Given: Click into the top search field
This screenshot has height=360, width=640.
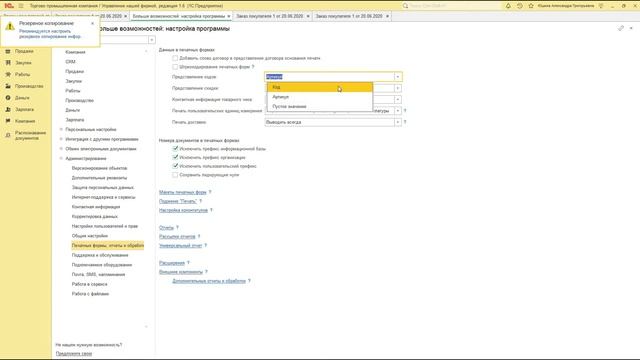Looking at the screenshot, I should [453, 6].
